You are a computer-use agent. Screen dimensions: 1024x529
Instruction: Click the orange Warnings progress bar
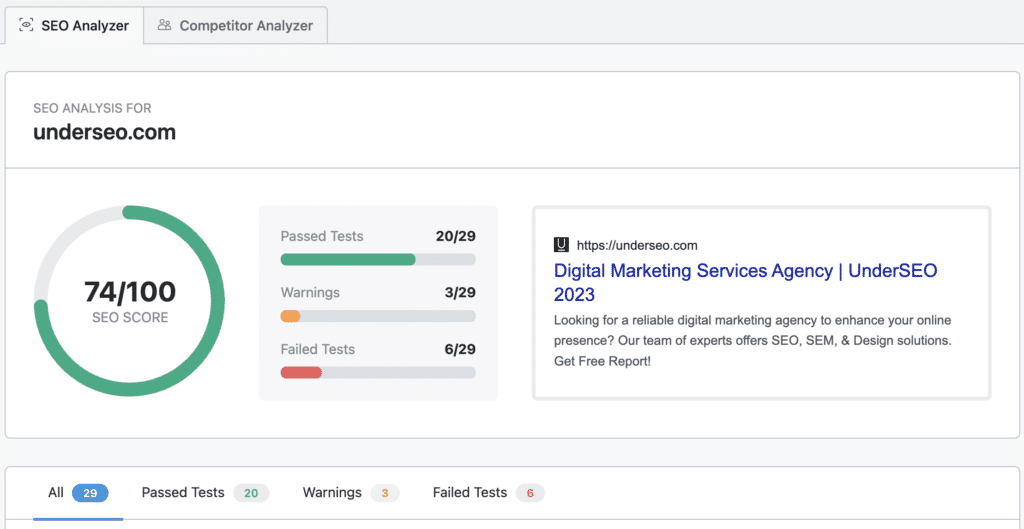click(291, 316)
